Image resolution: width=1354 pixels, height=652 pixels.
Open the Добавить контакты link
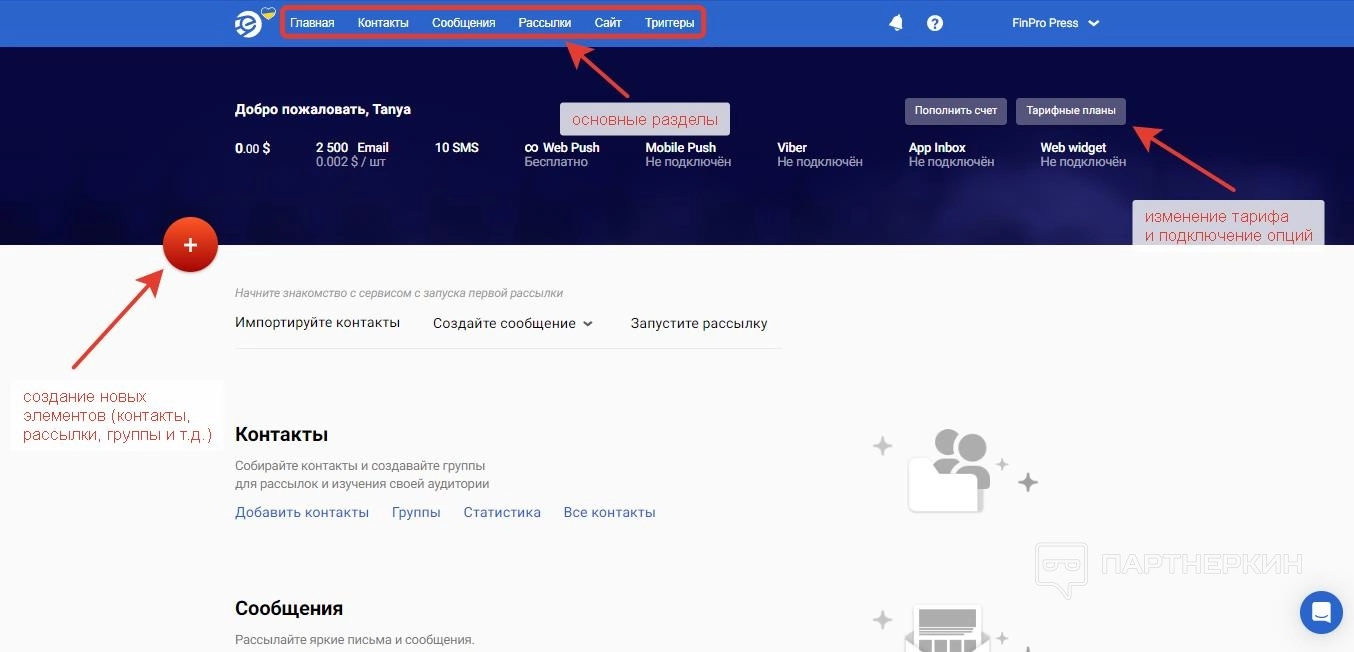302,512
